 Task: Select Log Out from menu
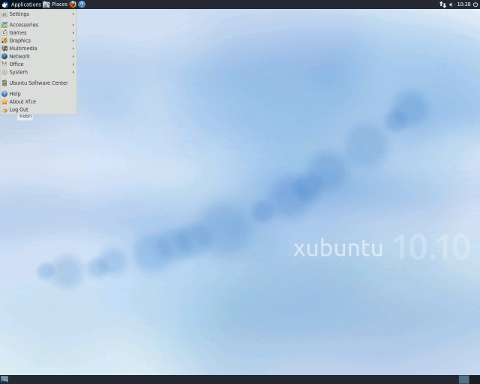tap(39, 110)
